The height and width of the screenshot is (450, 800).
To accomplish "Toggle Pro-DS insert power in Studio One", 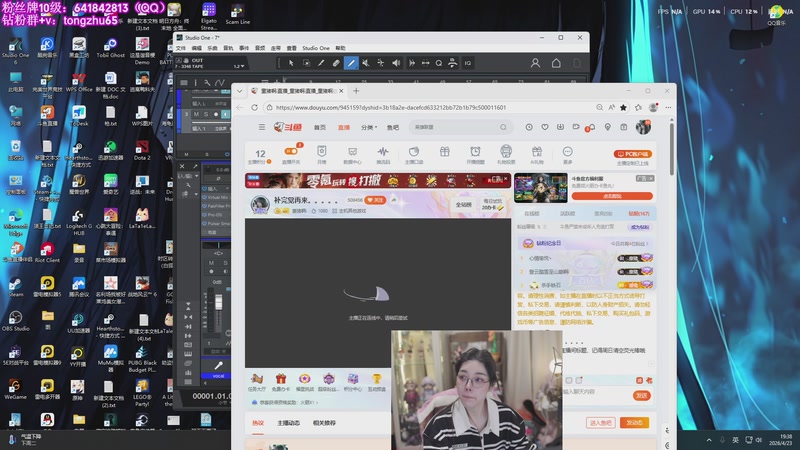I will [205, 215].
